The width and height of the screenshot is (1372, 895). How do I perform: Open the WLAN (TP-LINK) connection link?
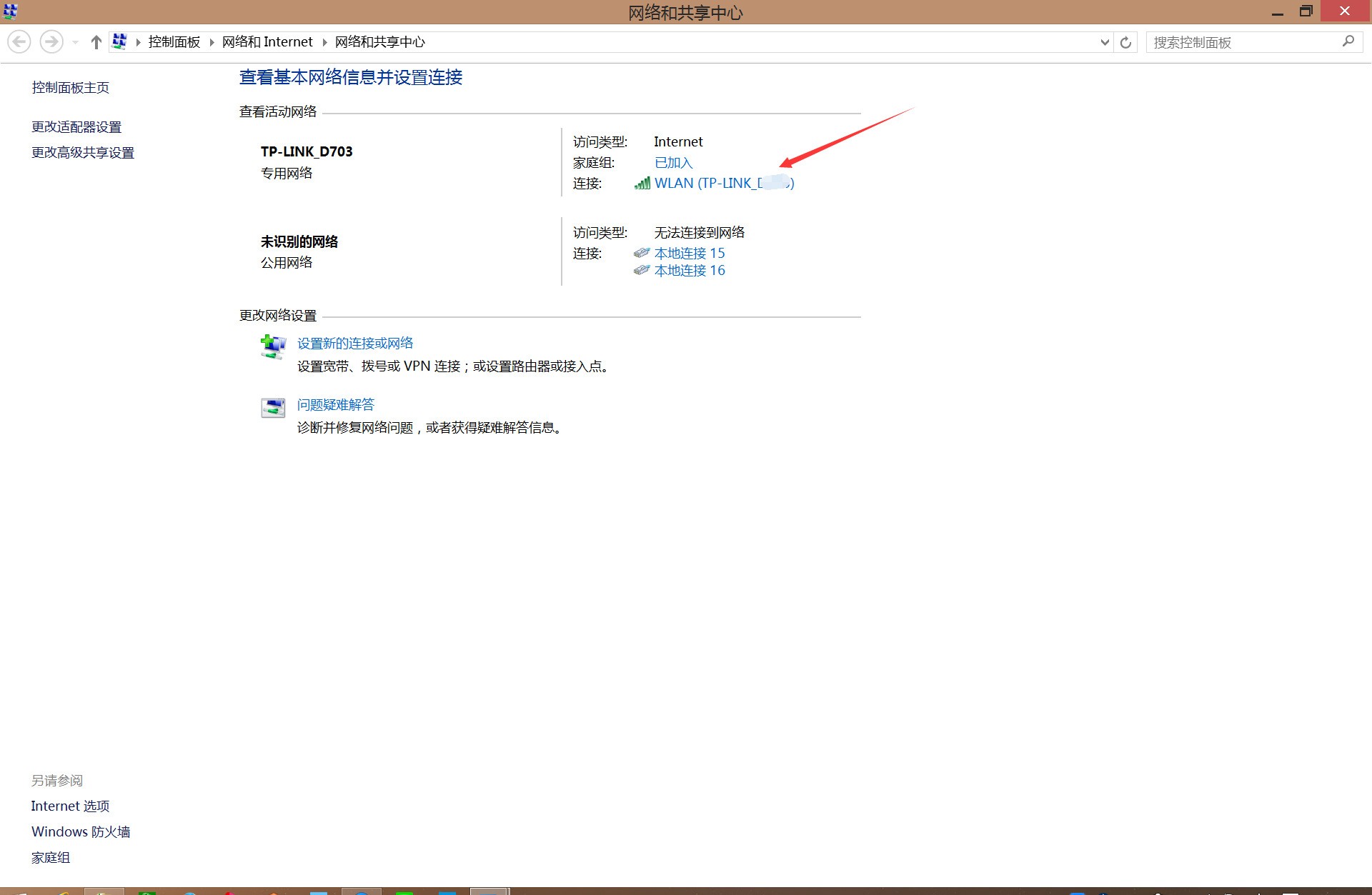tap(725, 183)
